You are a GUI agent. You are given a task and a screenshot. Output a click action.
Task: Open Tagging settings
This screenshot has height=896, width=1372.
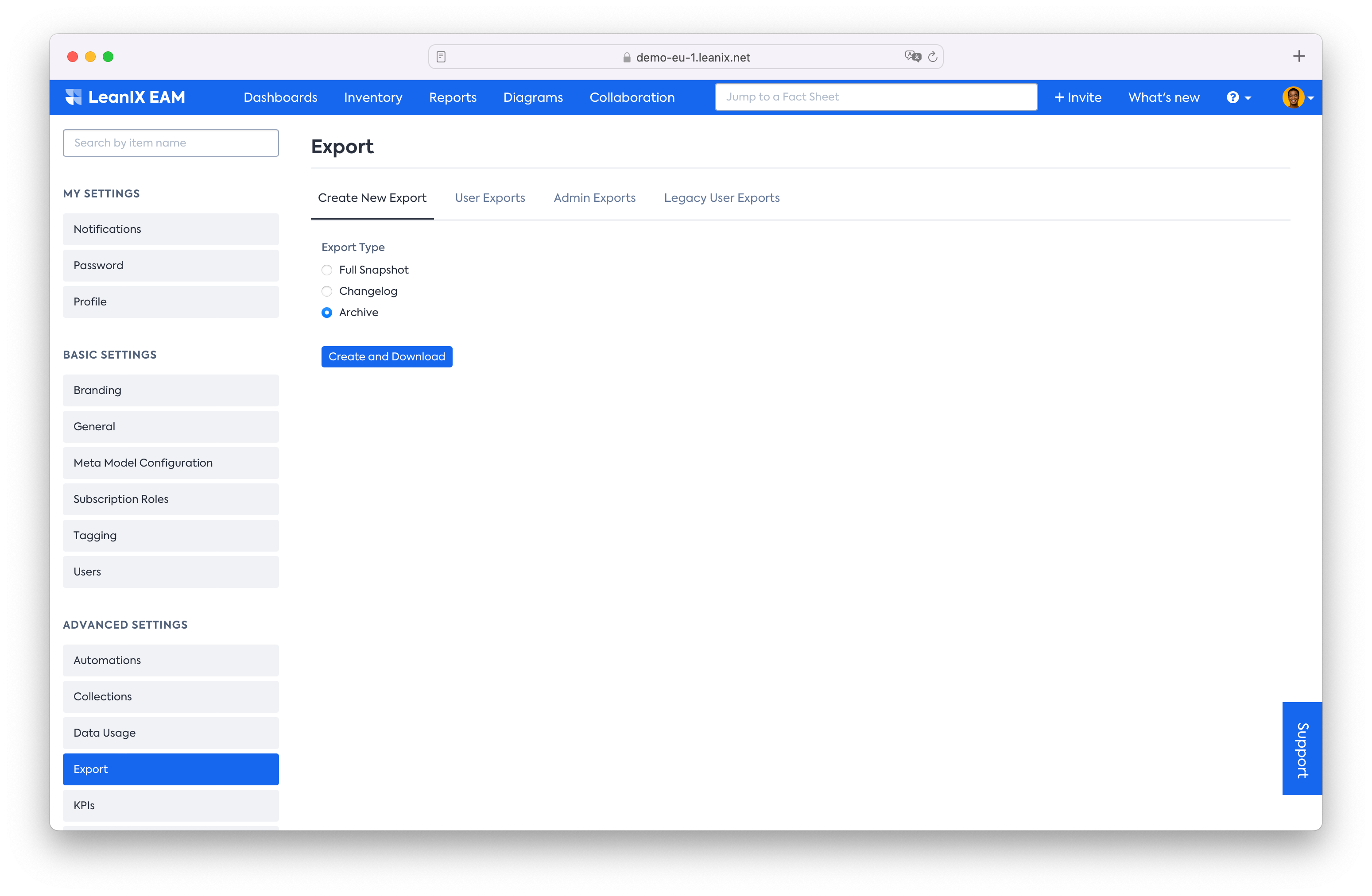[171, 536]
